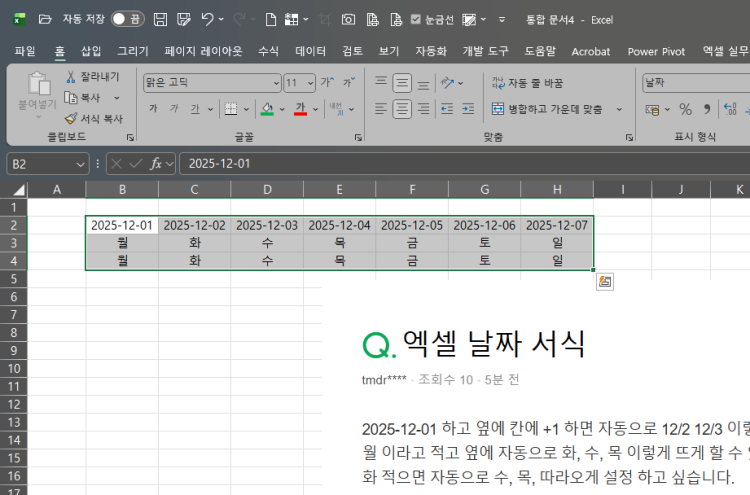
Task: Click the Cut (잘라내기) scissors icon
Action: tap(71, 77)
